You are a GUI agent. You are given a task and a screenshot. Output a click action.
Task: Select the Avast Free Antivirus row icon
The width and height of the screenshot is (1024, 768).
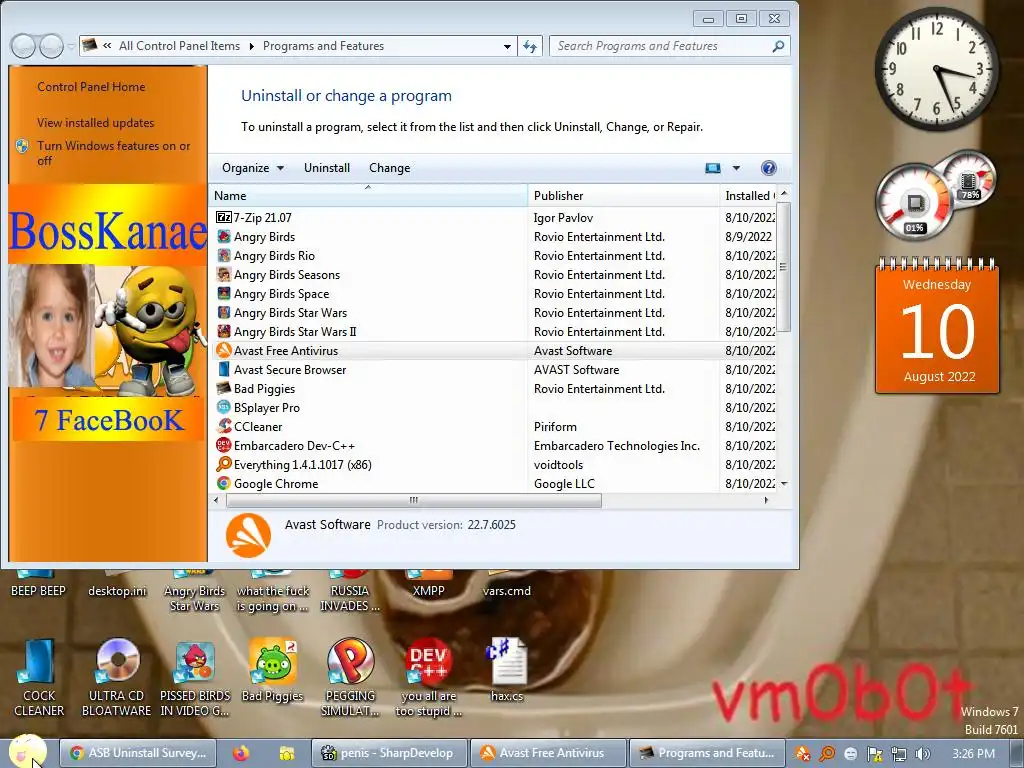point(223,351)
